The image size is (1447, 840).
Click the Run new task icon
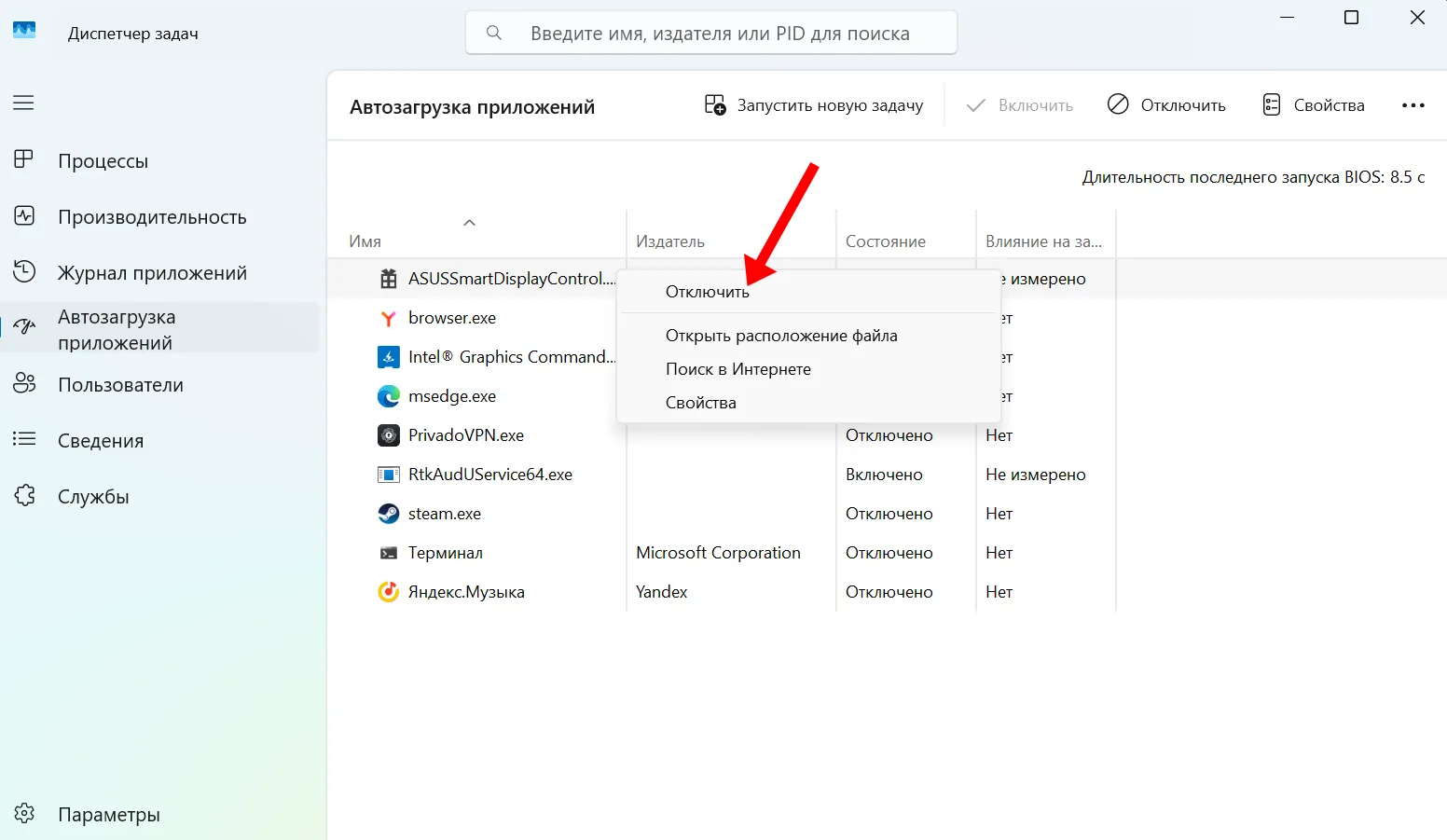(715, 105)
